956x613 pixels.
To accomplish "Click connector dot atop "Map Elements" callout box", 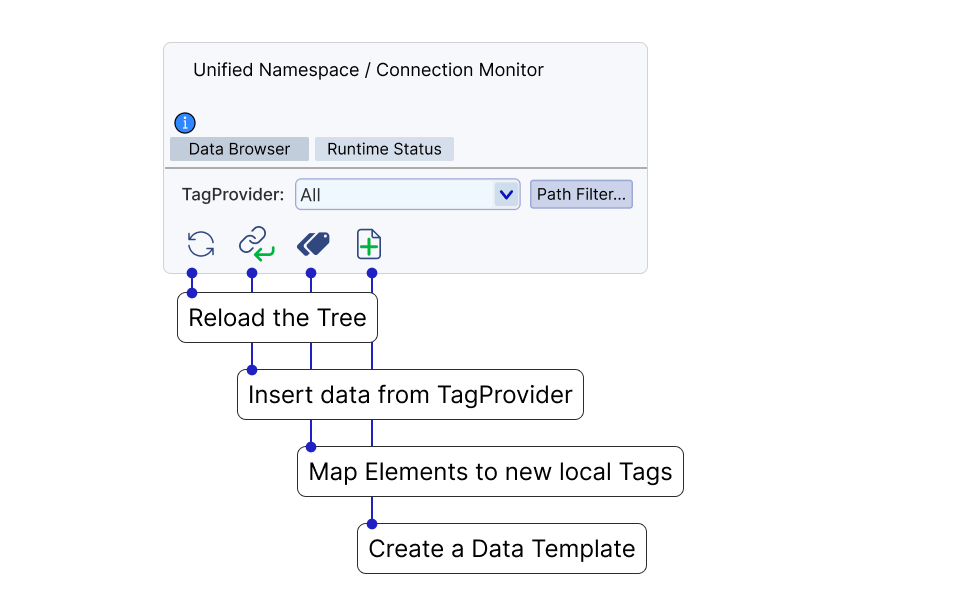I will (311, 446).
